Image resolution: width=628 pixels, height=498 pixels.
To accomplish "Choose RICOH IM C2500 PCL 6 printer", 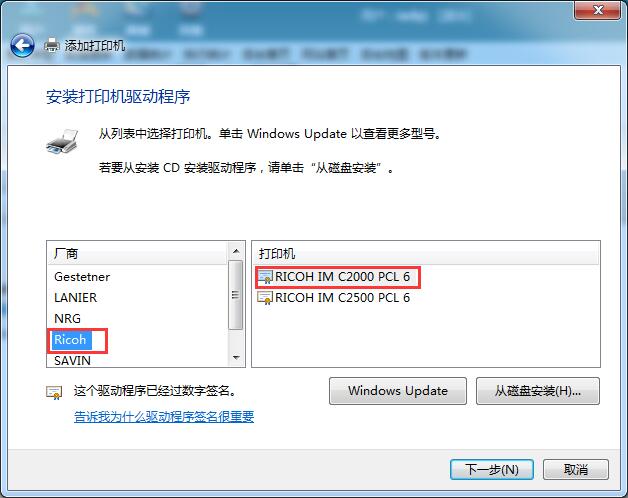I will (x=342, y=298).
